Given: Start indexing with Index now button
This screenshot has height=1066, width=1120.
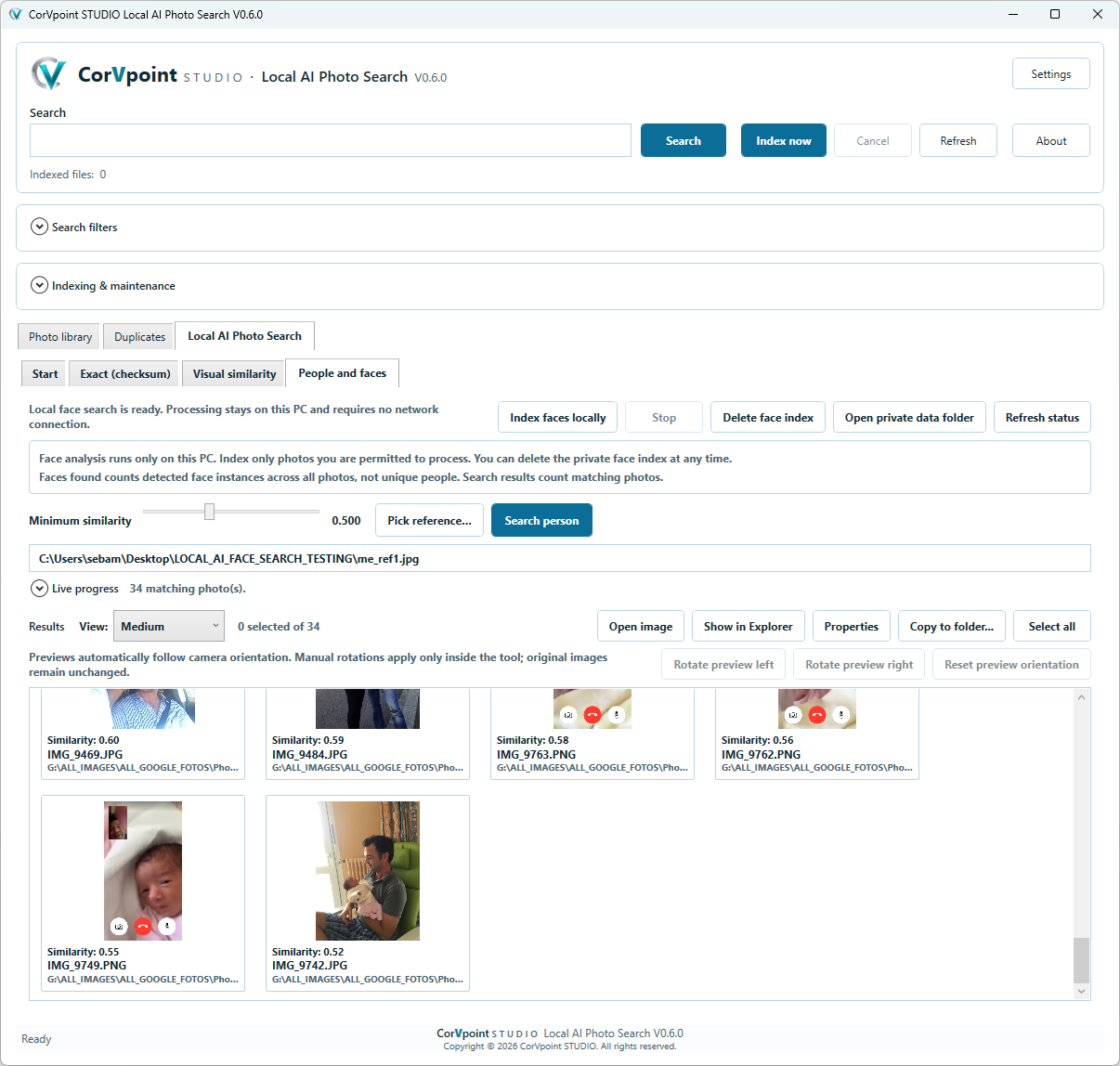Looking at the screenshot, I should [x=784, y=140].
